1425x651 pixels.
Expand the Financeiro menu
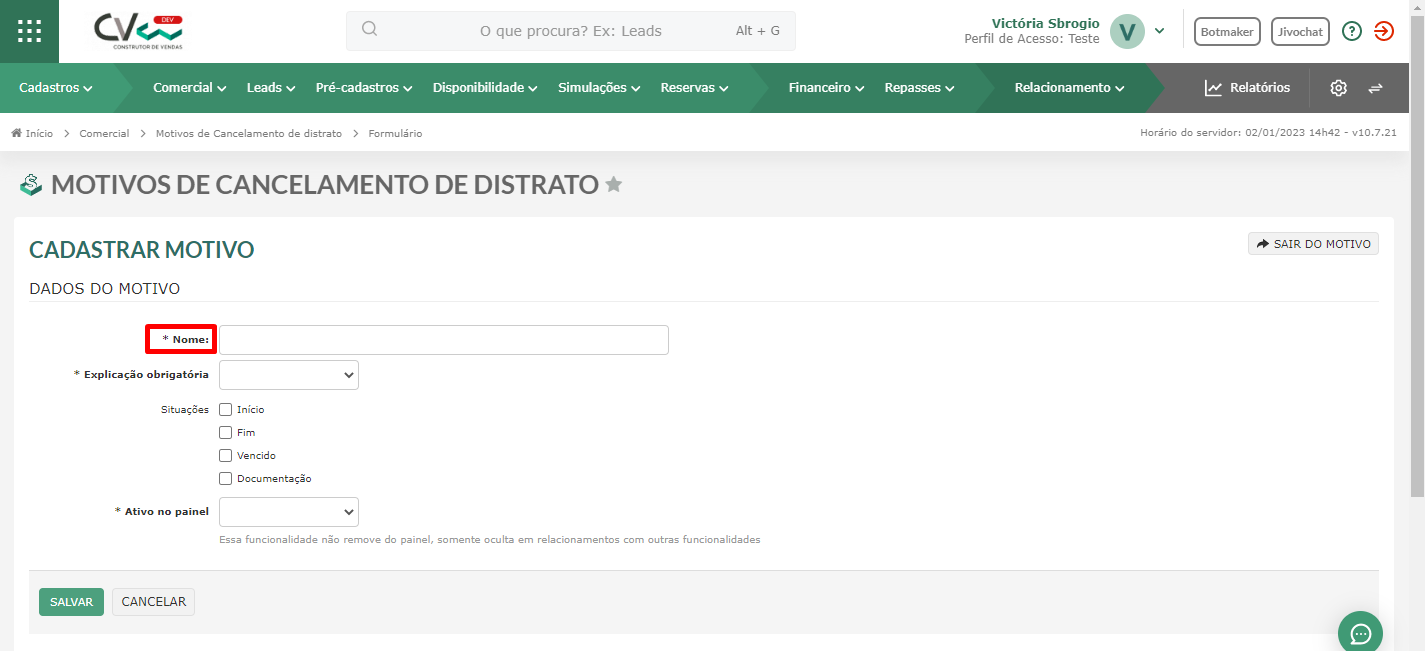pos(827,88)
